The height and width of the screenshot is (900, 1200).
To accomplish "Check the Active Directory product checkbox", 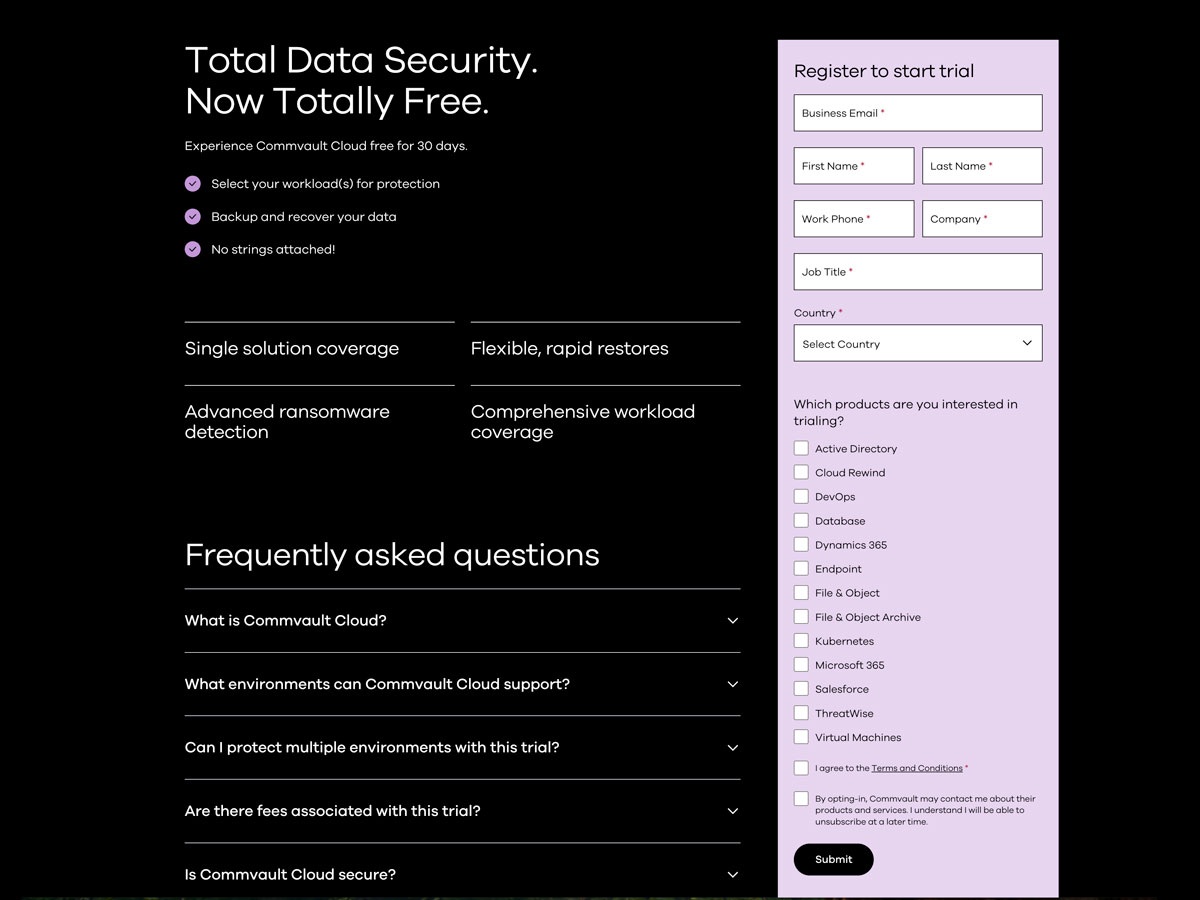I will pyautogui.click(x=801, y=449).
